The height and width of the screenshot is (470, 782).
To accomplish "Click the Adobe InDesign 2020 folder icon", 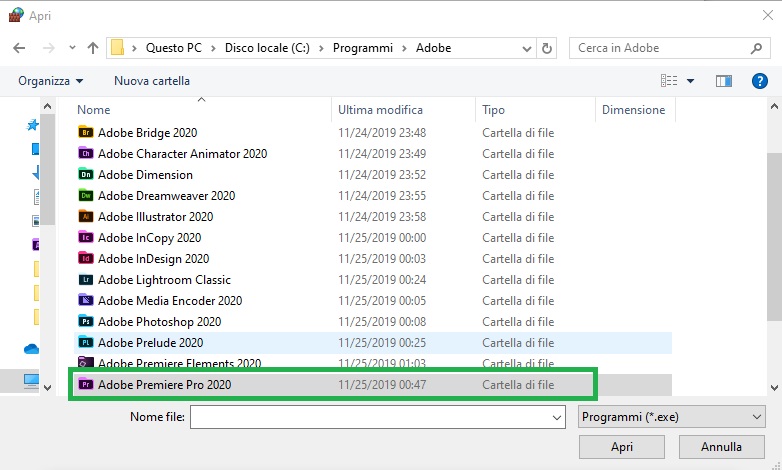I will [86, 258].
